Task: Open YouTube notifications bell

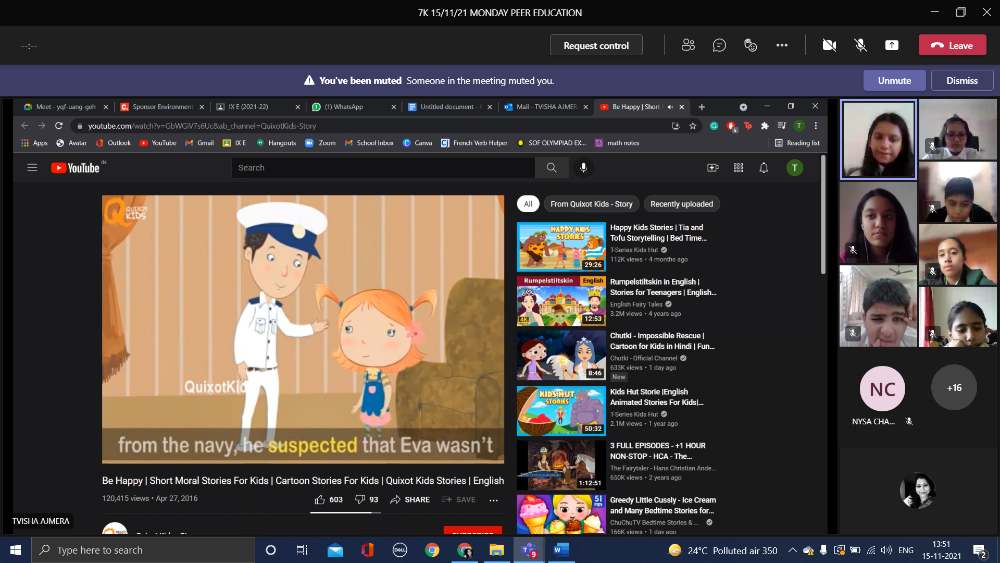Action: [x=763, y=168]
